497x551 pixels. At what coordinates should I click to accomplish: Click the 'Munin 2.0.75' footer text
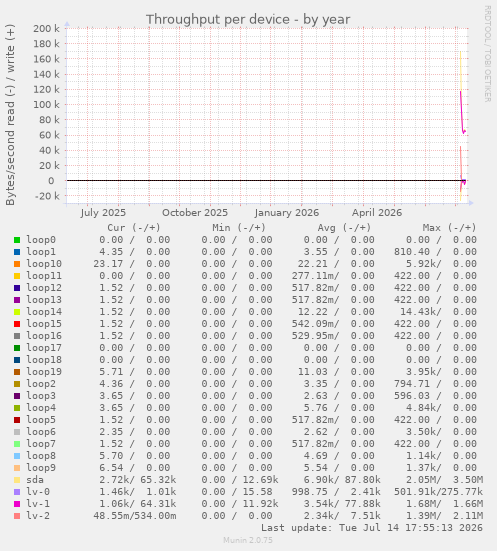248,540
